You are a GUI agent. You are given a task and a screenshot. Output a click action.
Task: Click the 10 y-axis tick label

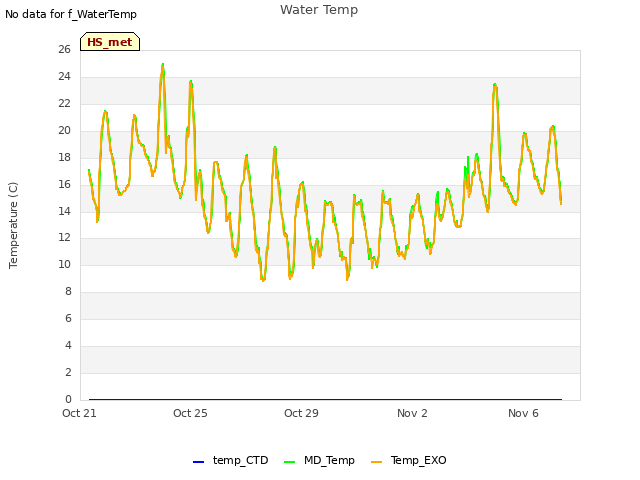click(64, 264)
